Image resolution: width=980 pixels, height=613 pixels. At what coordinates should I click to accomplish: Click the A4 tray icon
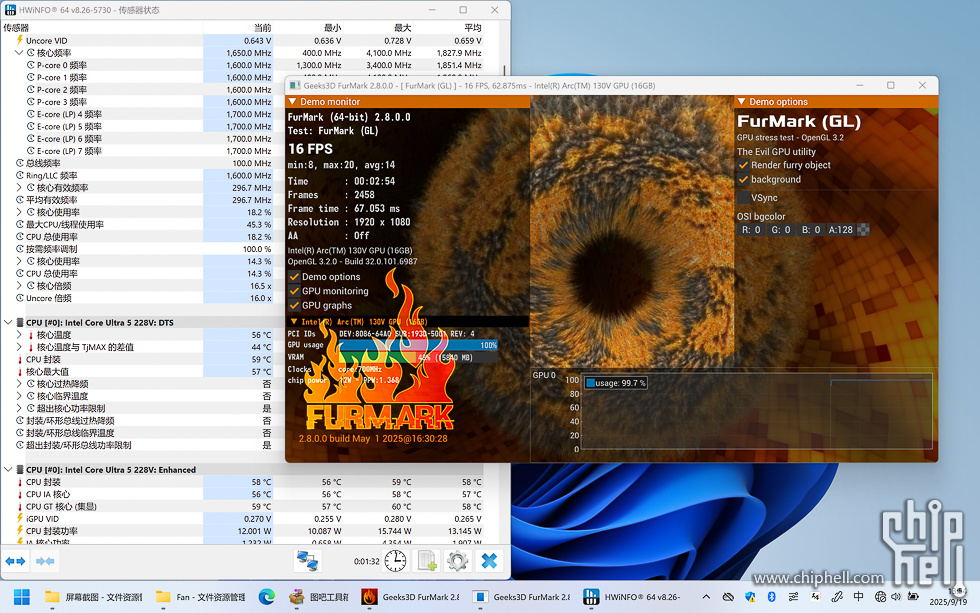point(815,597)
